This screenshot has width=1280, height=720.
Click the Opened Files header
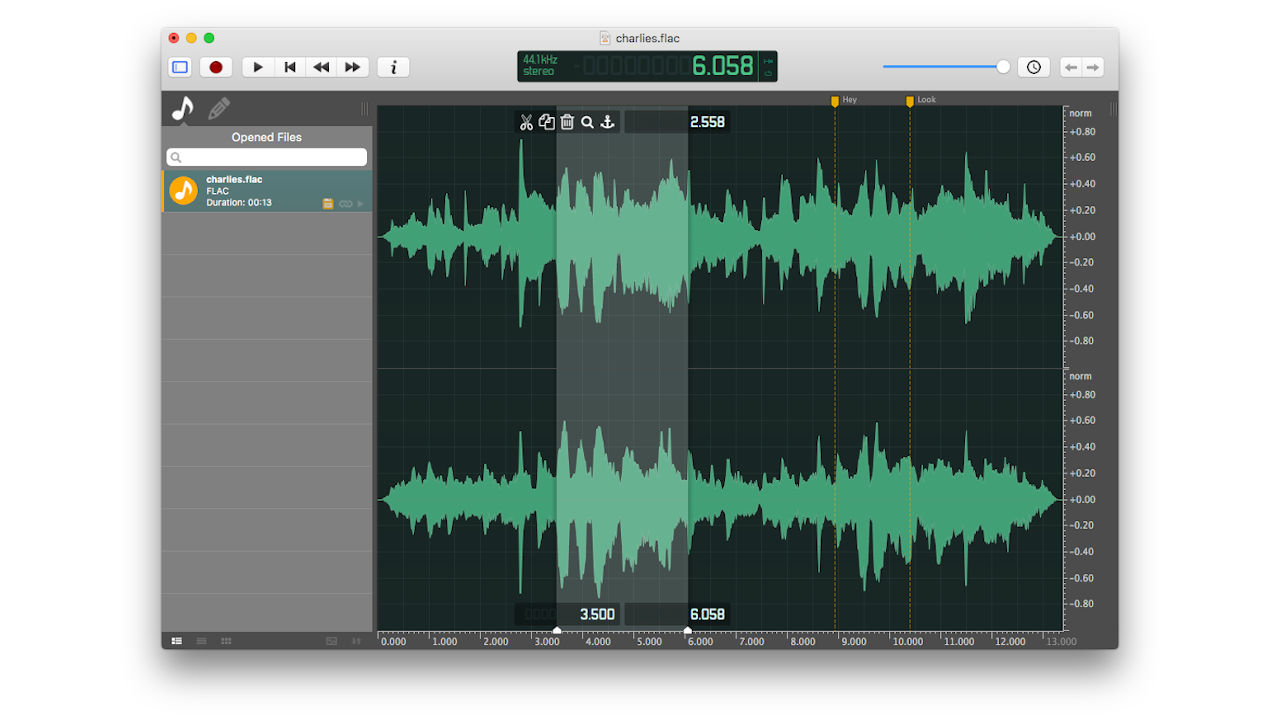point(266,137)
